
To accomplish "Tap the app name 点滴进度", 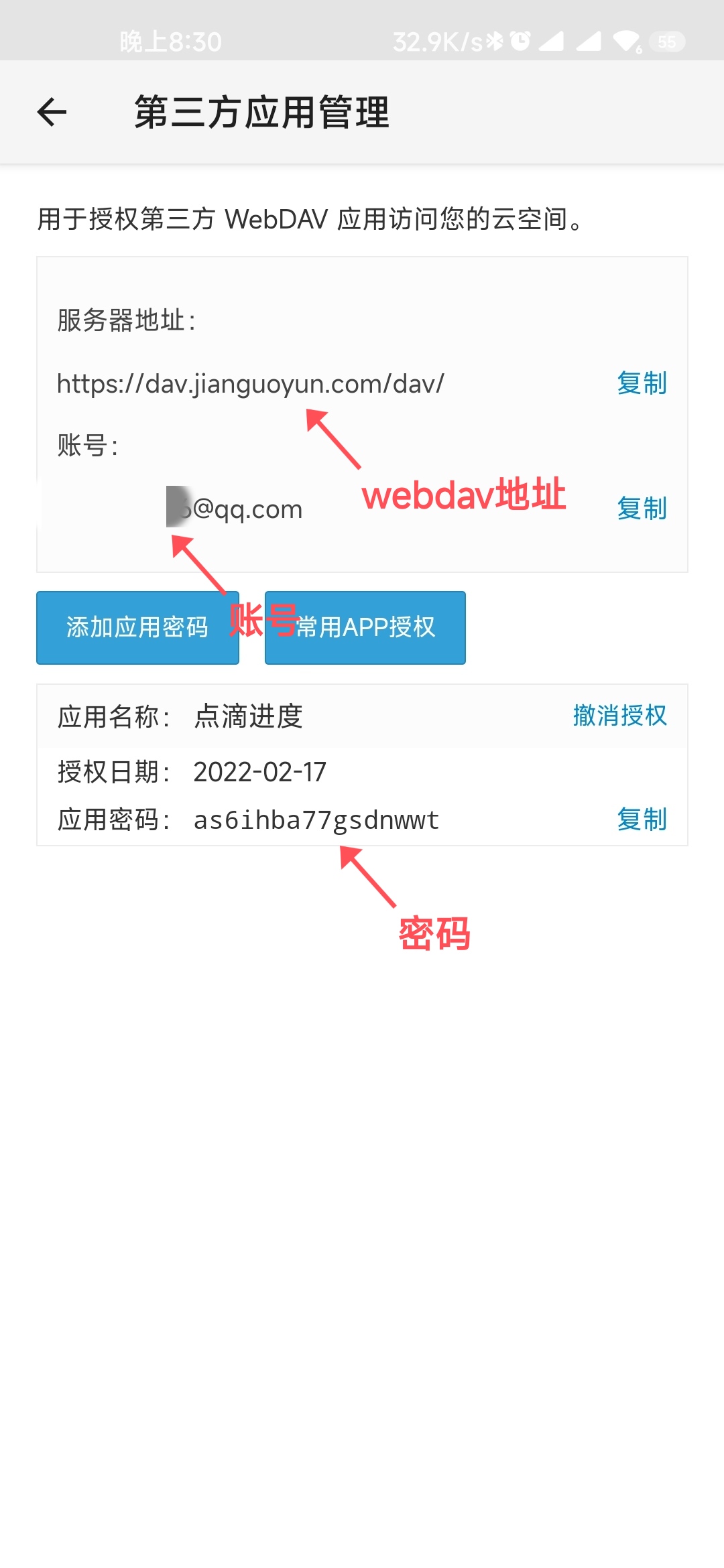I will 249,716.
